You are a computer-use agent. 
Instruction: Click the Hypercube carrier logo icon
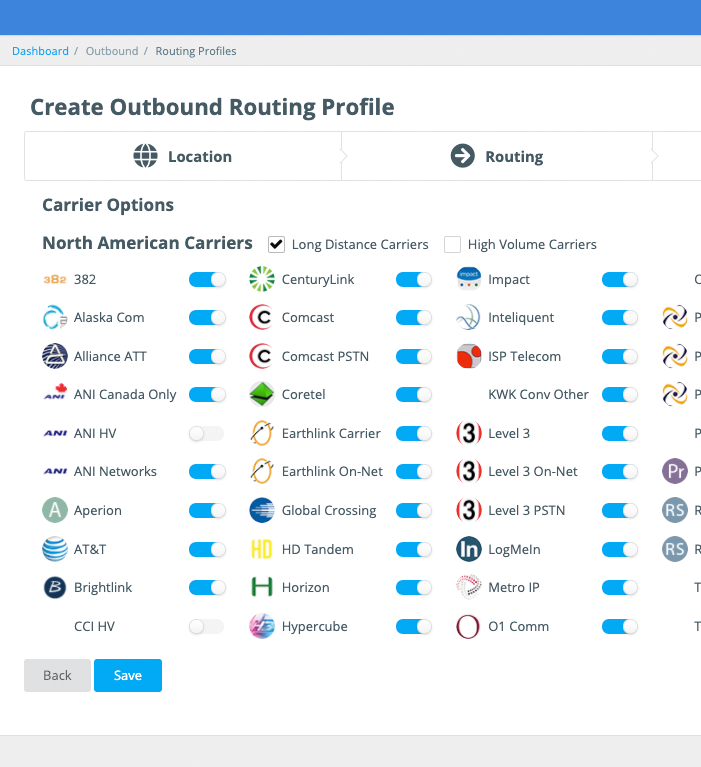(262, 626)
